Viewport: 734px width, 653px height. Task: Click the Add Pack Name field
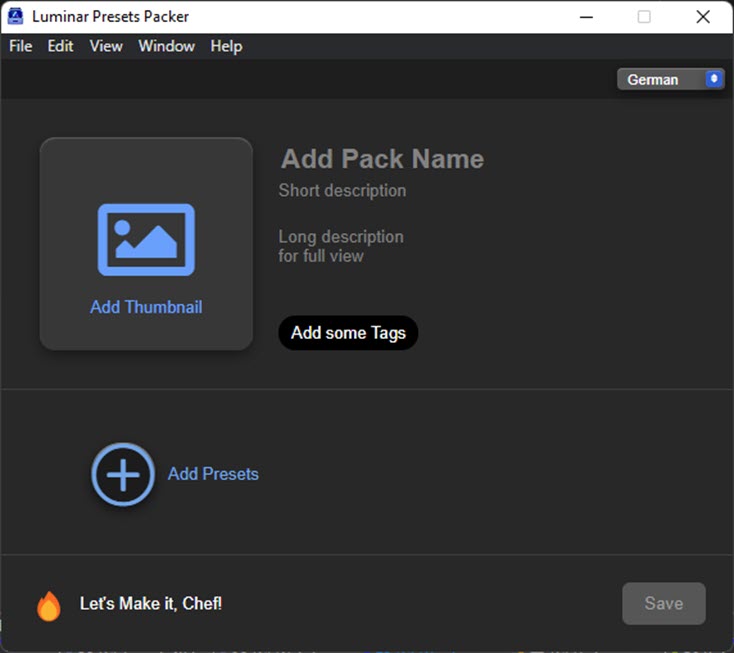click(382, 159)
